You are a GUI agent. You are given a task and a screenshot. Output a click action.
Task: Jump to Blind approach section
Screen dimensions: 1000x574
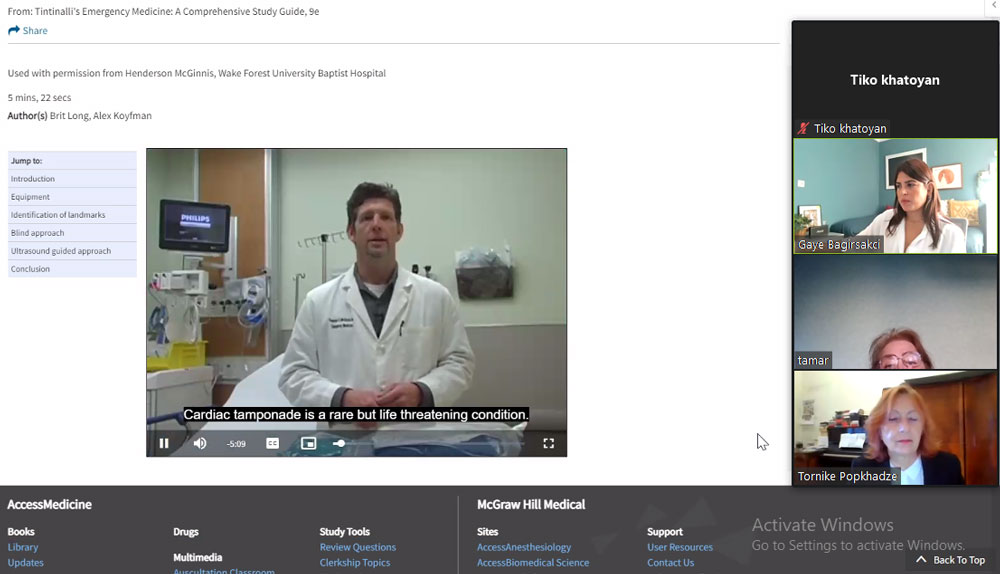coord(37,233)
